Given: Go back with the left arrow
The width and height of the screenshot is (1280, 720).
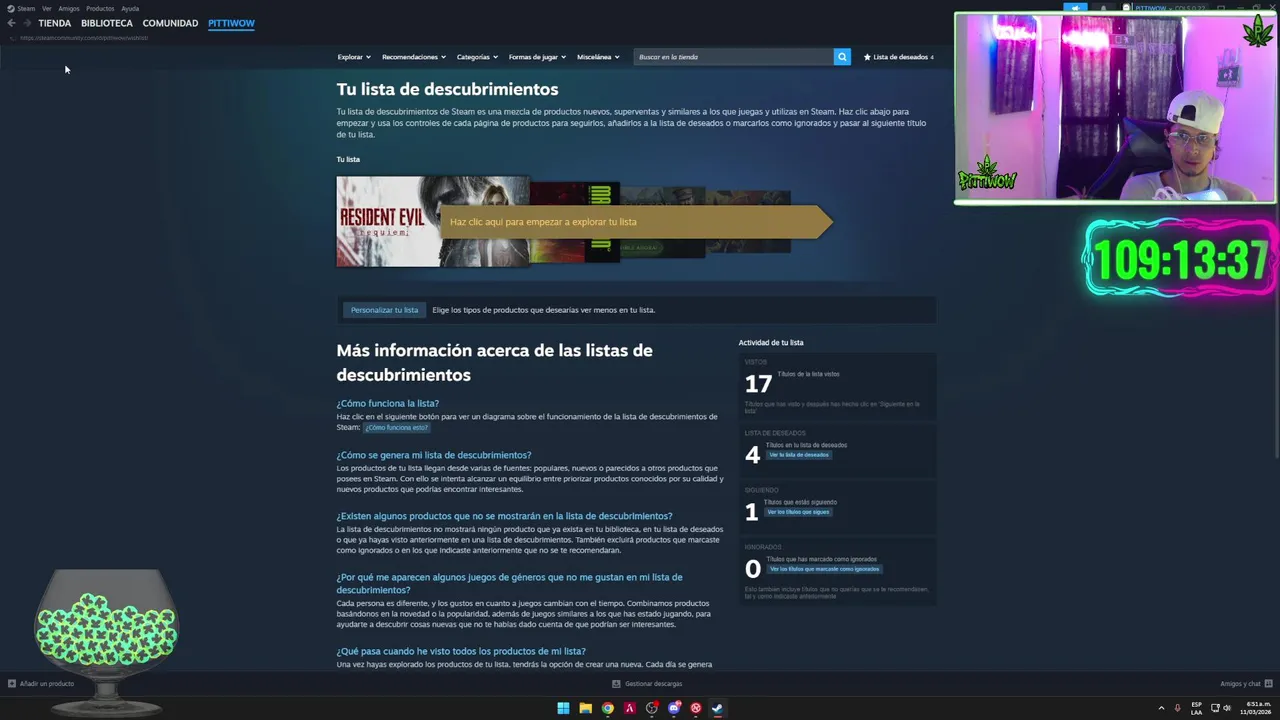Looking at the screenshot, I should 11,23.
